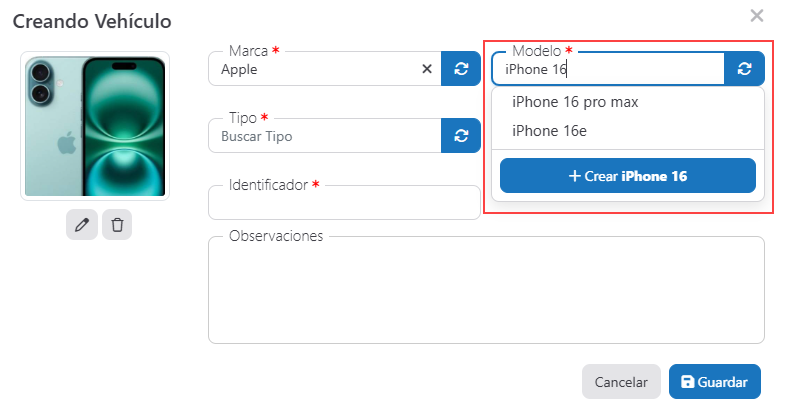The width and height of the screenshot is (786, 412).
Task: Save the vehicle with Guardar
Action: tap(715, 382)
